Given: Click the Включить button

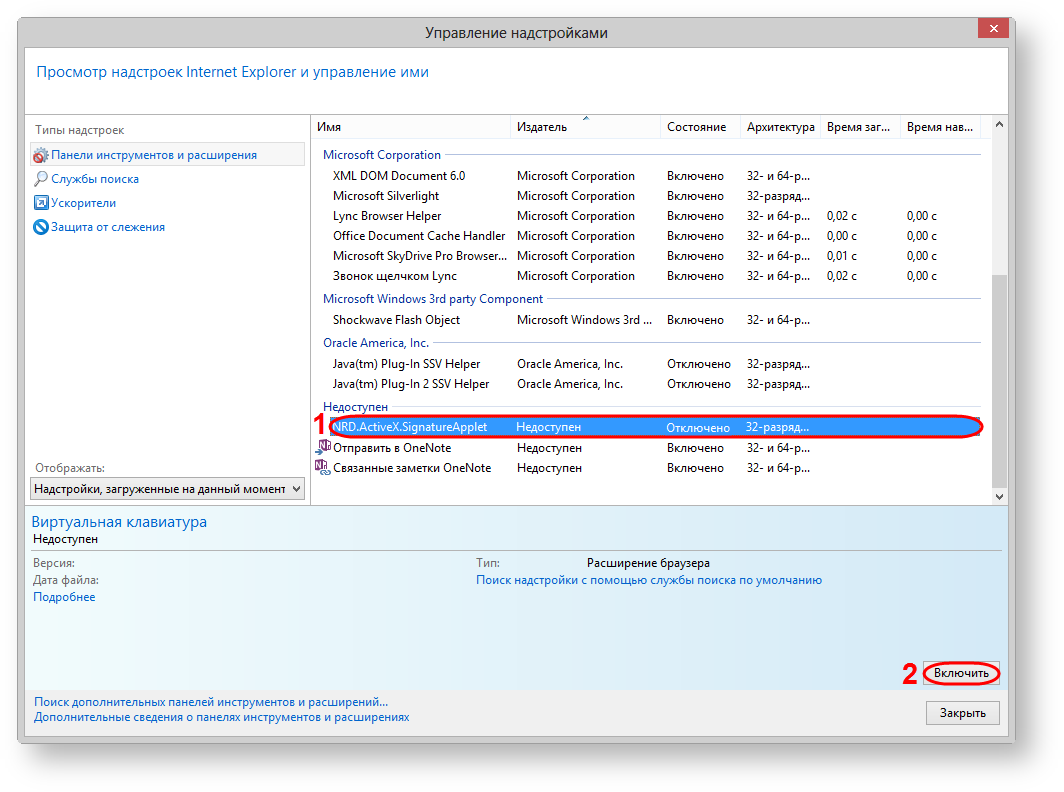Looking at the screenshot, I should point(961,673).
